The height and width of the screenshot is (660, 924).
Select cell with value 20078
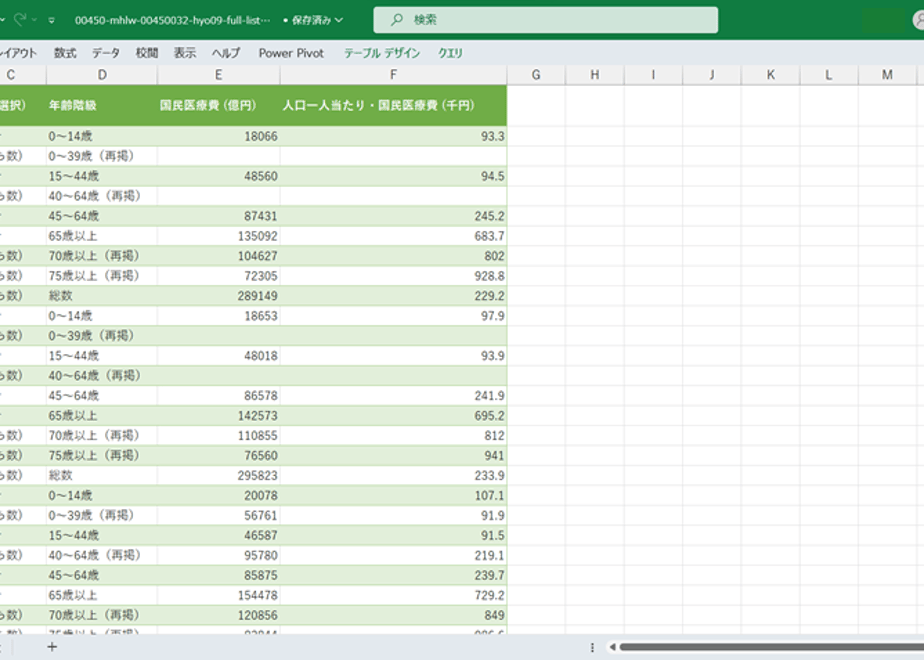(x=219, y=496)
